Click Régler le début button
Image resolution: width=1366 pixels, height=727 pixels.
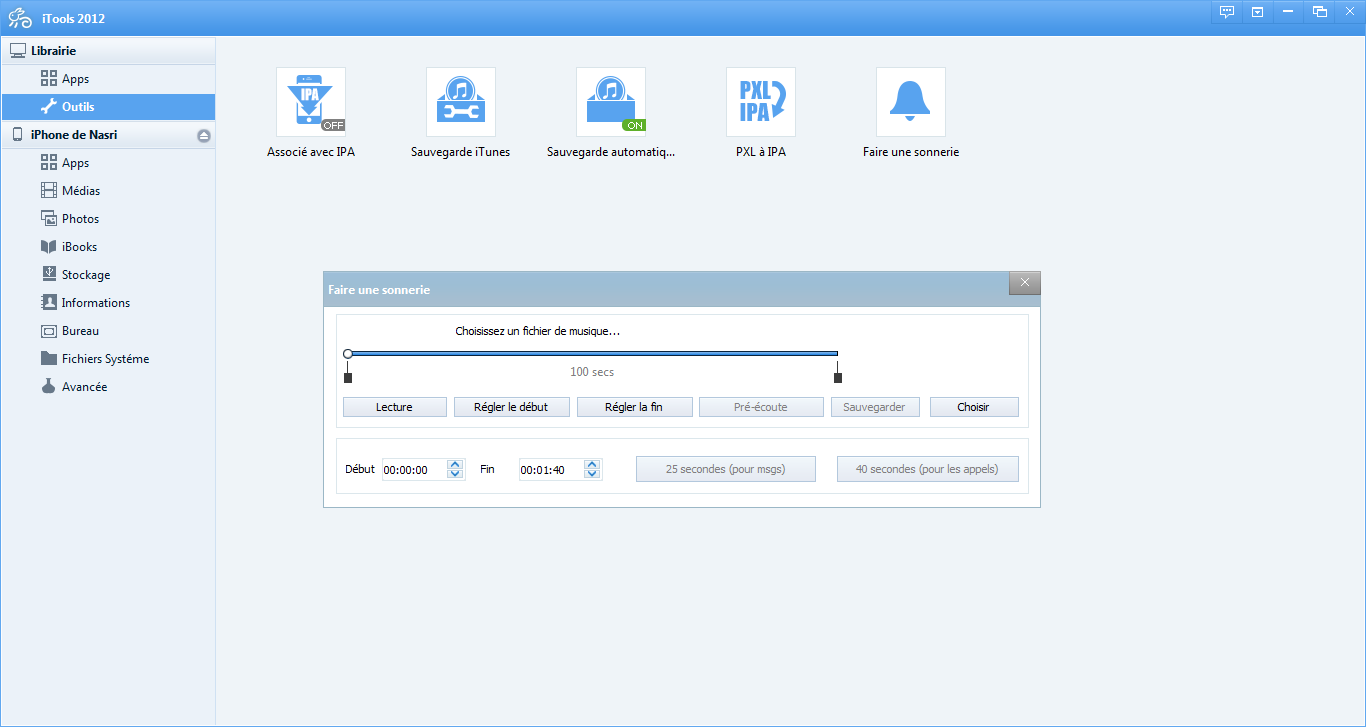click(x=512, y=407)
